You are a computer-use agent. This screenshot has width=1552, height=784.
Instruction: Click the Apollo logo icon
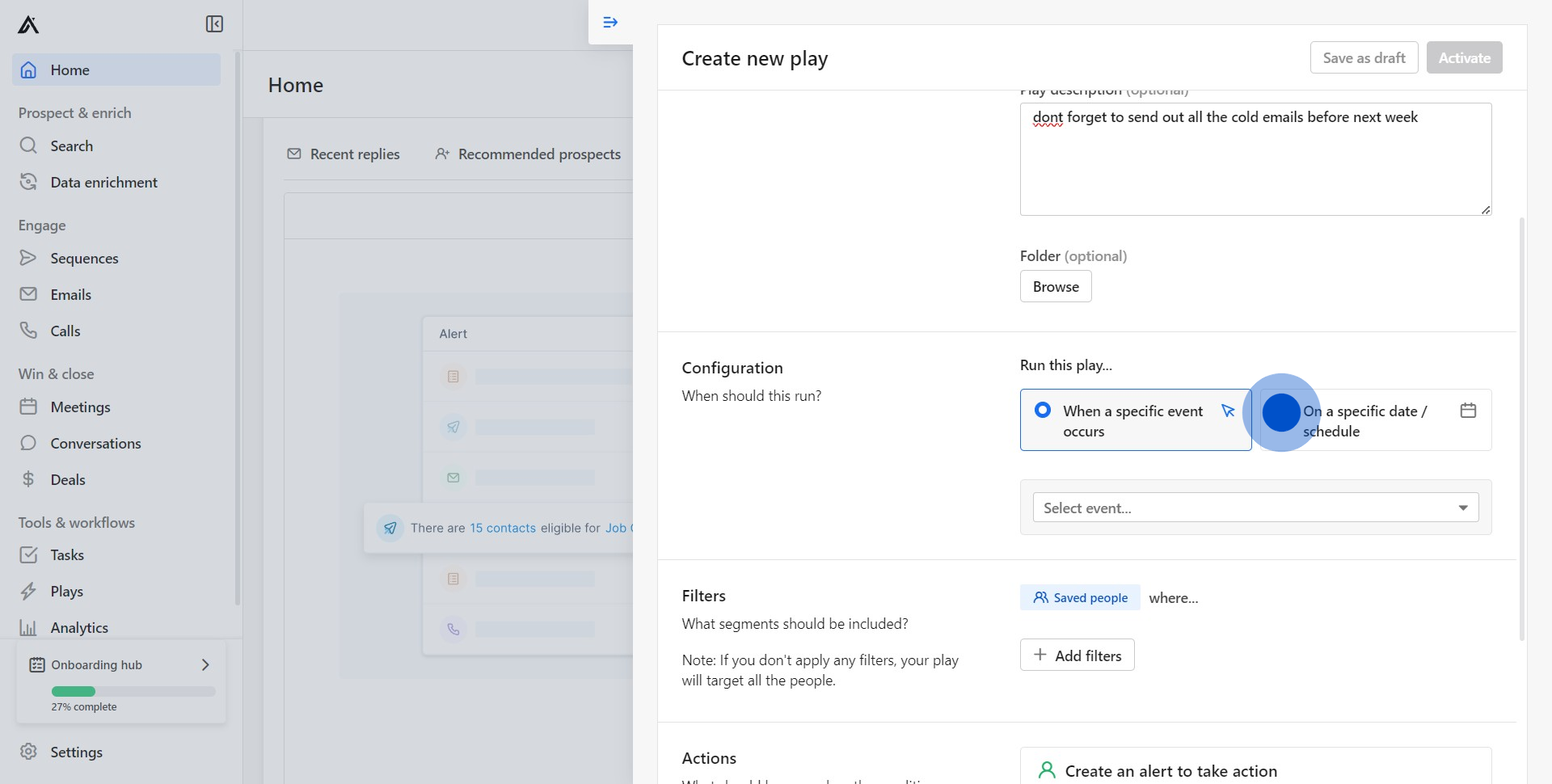pyautogui.click(x=28, y=25)
